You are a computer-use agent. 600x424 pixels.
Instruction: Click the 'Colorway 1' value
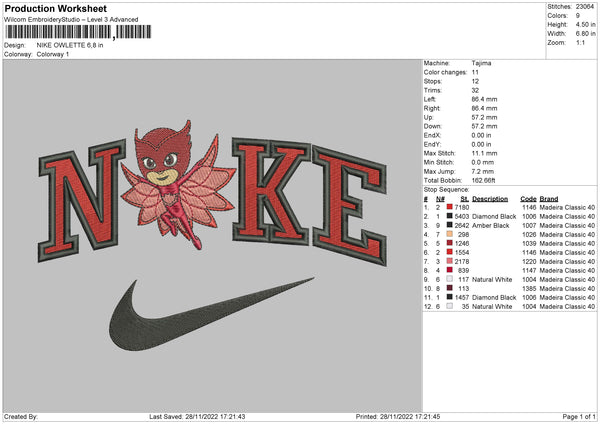(x=53, y=54)
